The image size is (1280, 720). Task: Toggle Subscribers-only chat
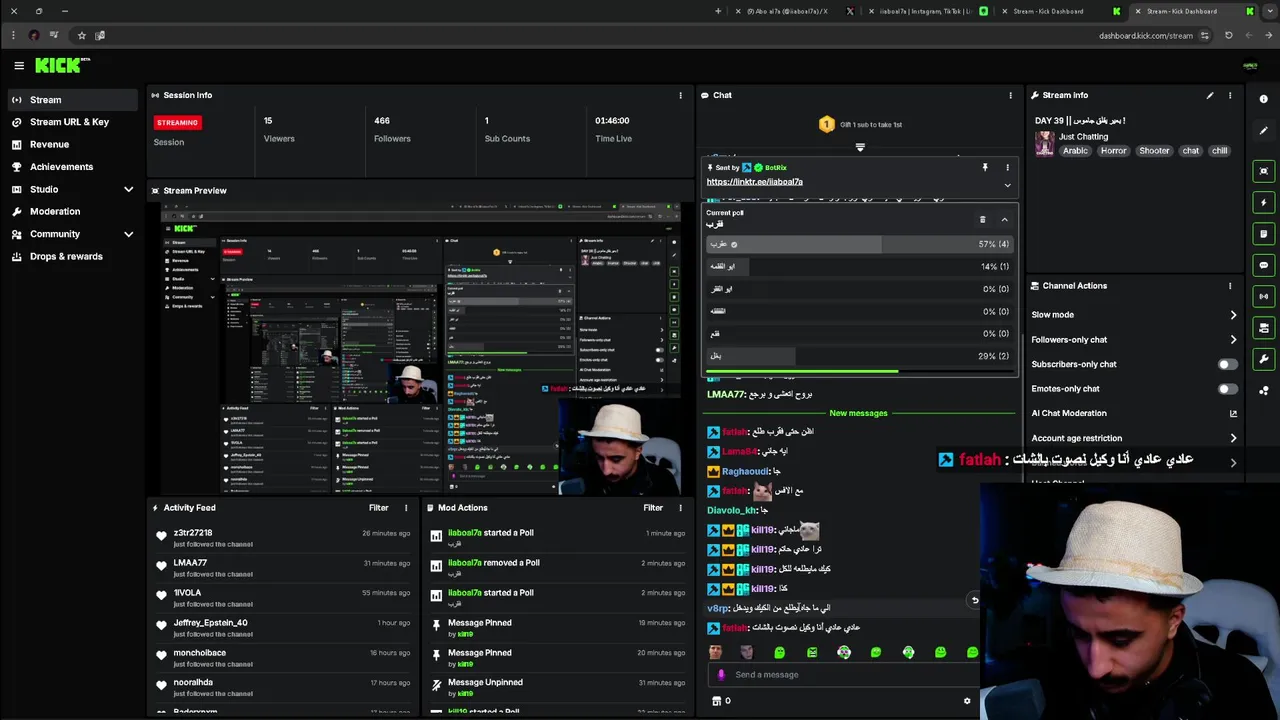(x=1227, y=365)
